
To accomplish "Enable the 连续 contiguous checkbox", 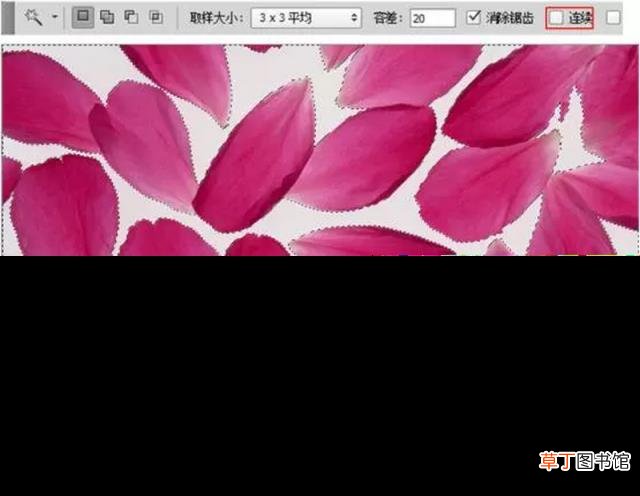I will pyautogui.click(x=556, y=18).
